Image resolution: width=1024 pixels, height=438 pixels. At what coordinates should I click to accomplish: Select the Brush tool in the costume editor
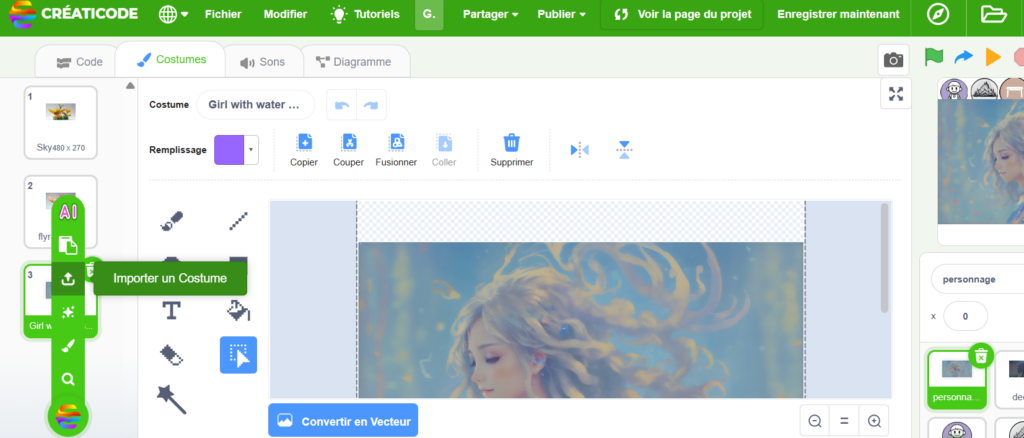tap(172, 222)
